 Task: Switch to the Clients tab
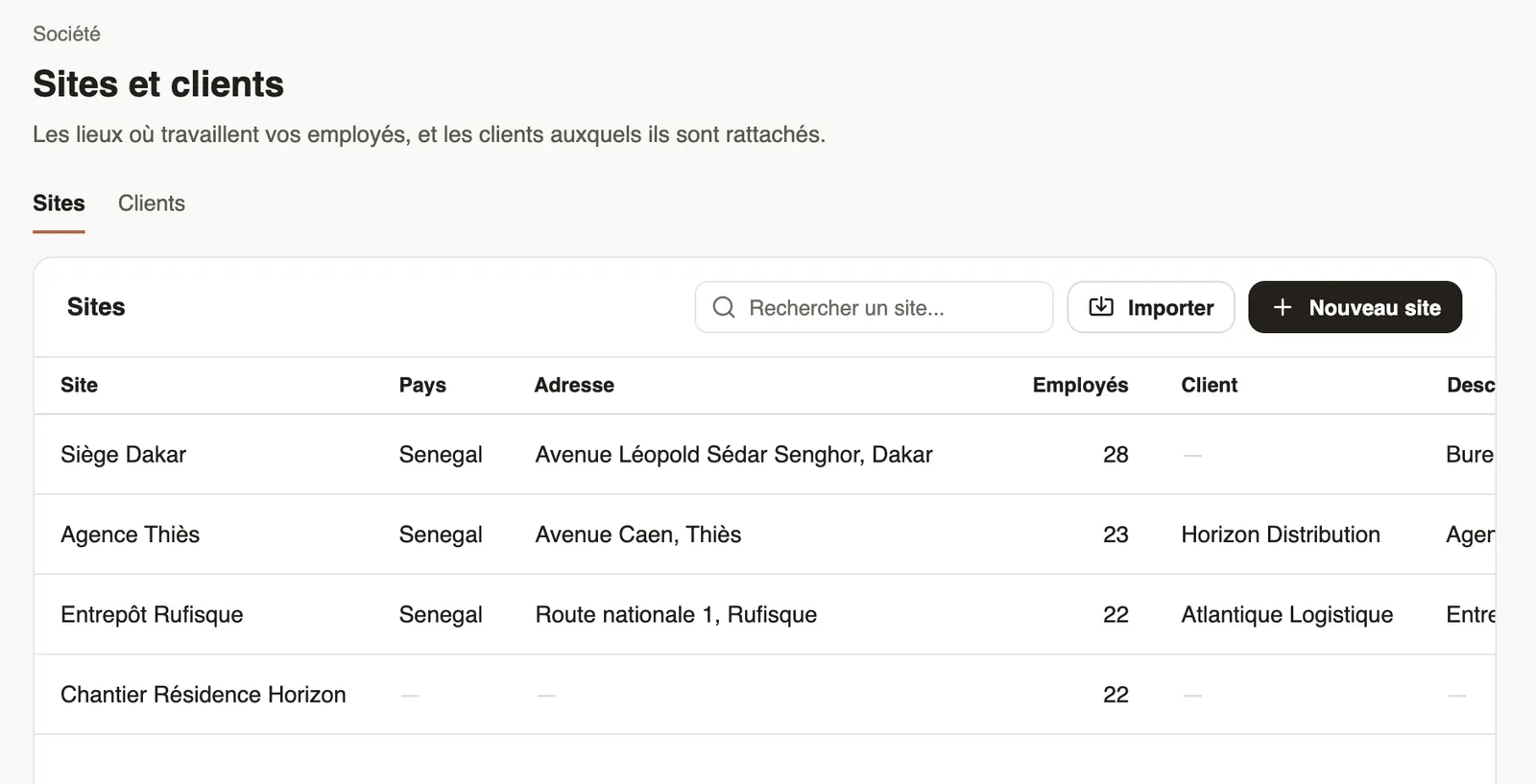[x=152, y=203]
